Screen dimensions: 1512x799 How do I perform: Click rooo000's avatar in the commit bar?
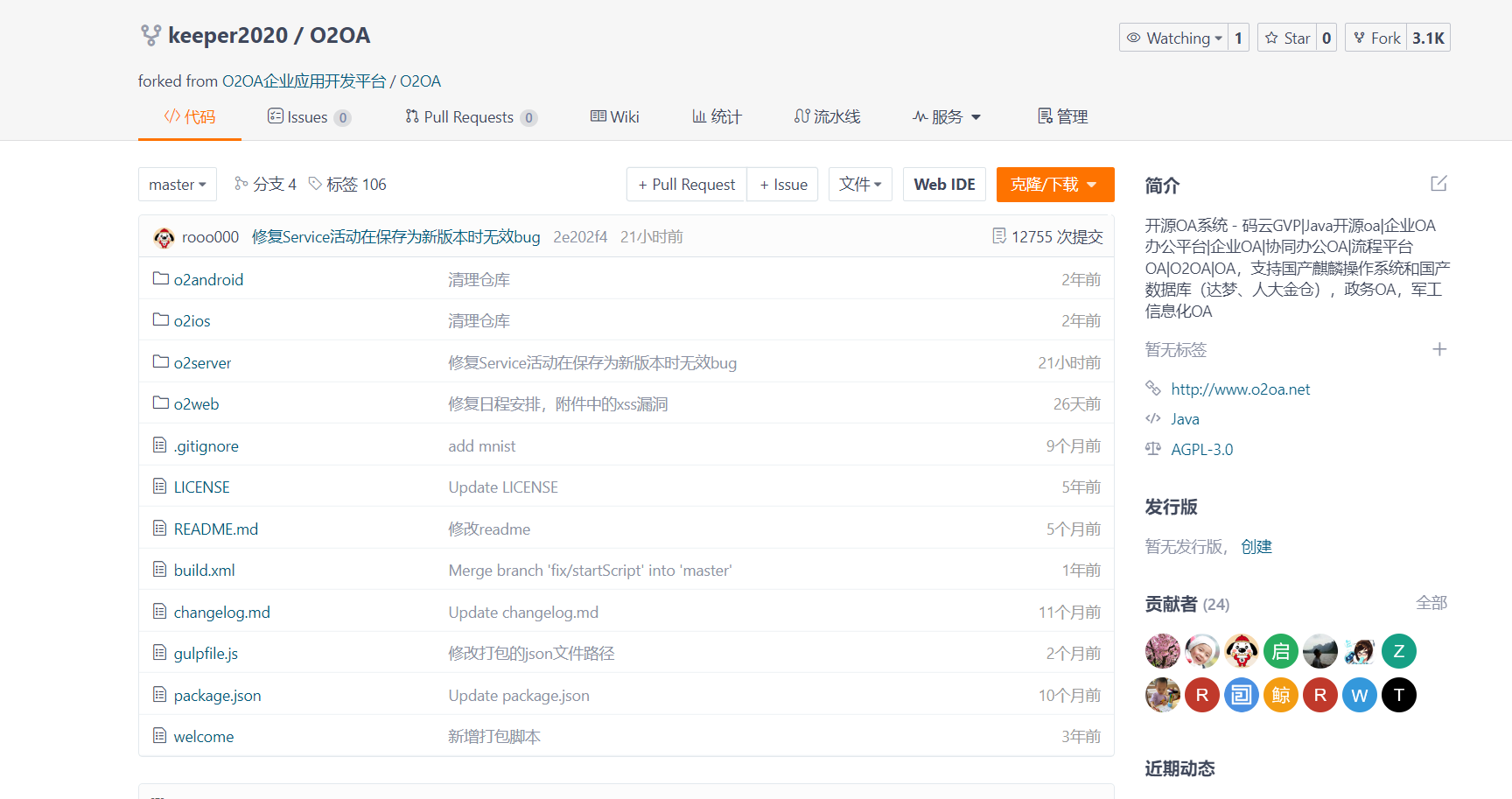[164, 237]
